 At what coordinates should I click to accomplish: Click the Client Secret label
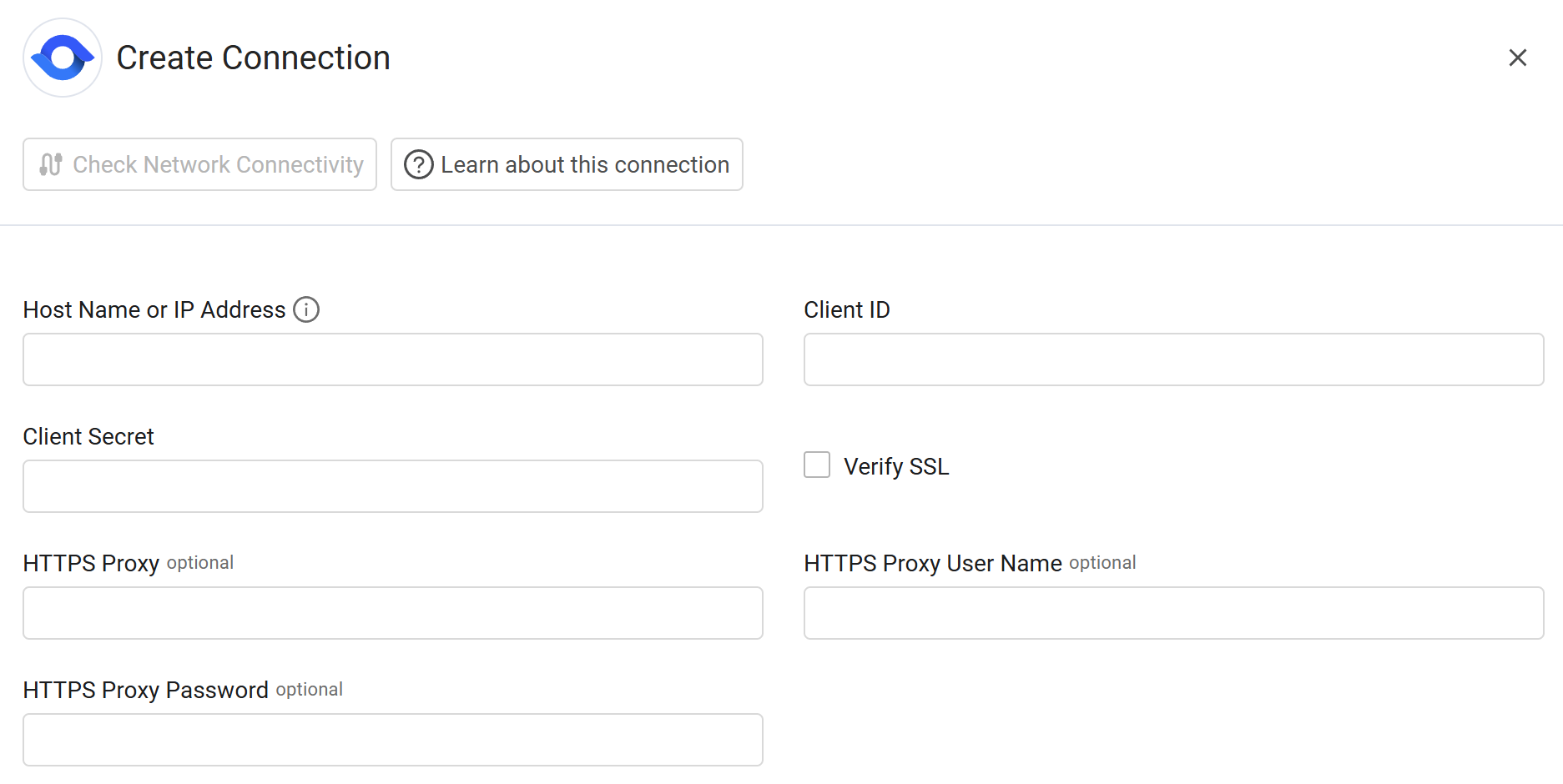tap(88, 436)
